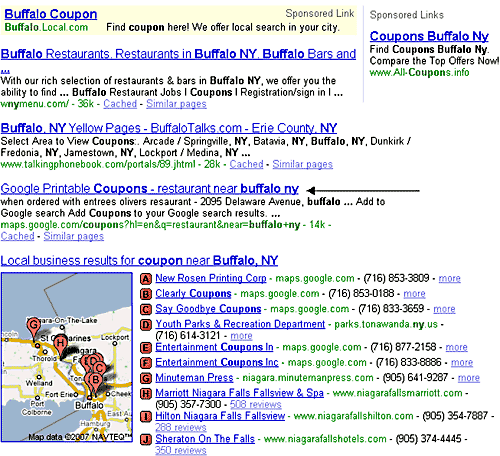Select the red G marker beside Minuteman Press

pos(146,378)
